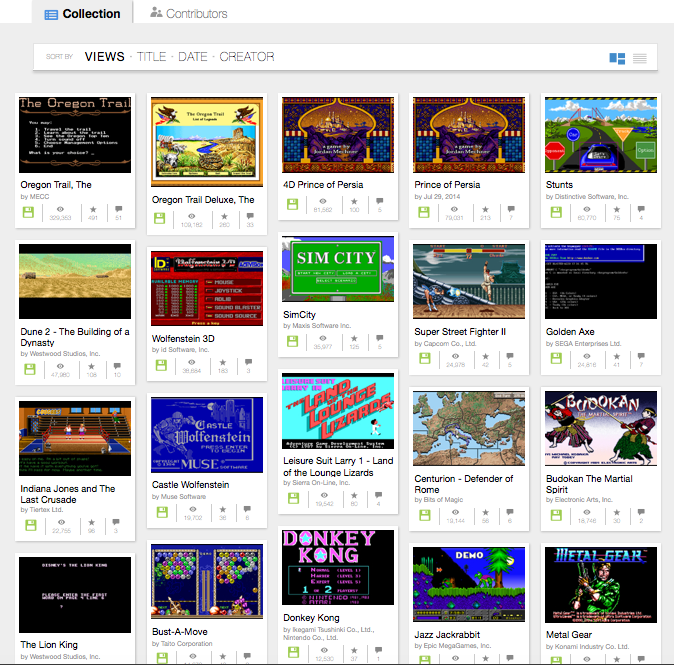This screenshot has height=665, width=674.
Task: Click the floppy disk icon on Oregon Trail Deluxe
Action: [x=159, y=218]
